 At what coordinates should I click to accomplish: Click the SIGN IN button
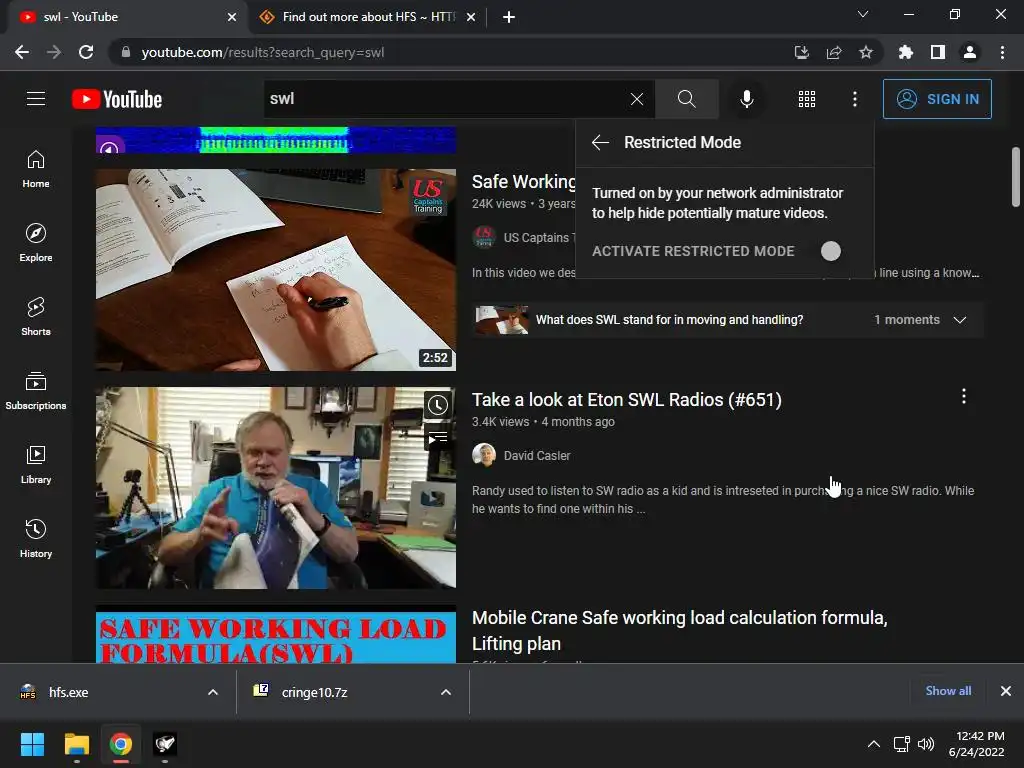pyautogui.click(x=937, y=99)
